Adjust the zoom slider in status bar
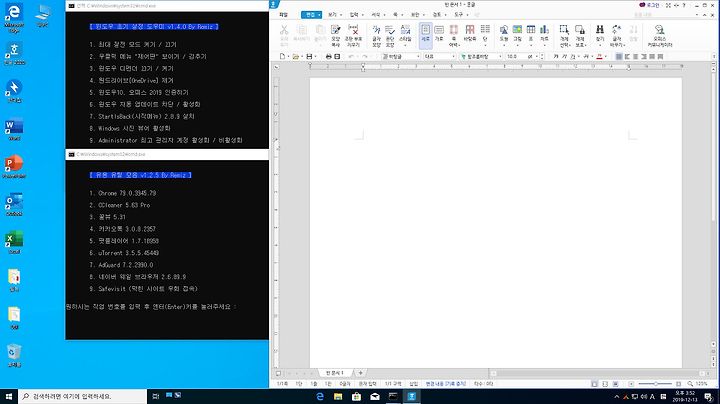720x404 pixels. (x=656, y=384)
